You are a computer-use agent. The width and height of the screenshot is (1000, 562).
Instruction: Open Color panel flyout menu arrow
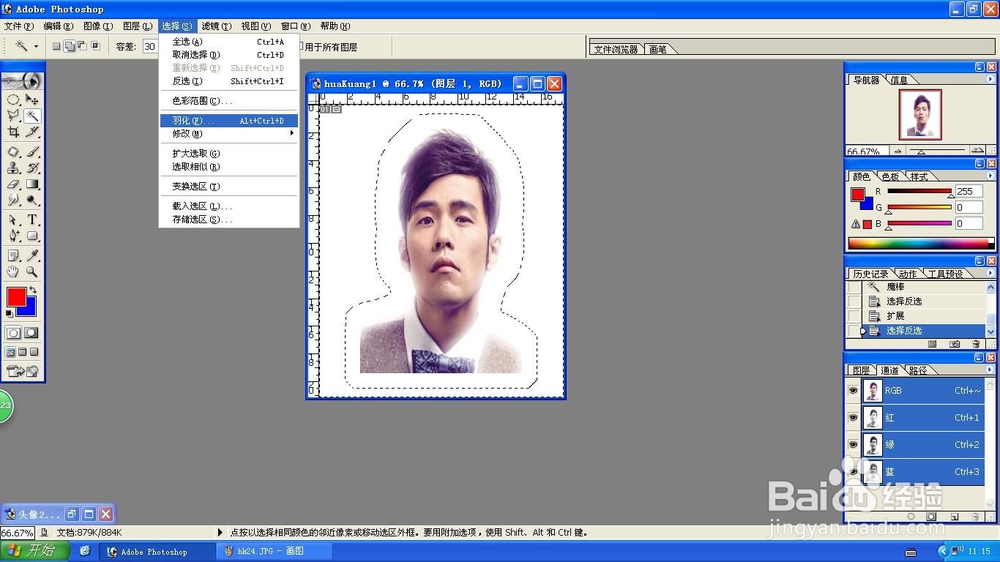pyautogui.click(x=990, y=176)
